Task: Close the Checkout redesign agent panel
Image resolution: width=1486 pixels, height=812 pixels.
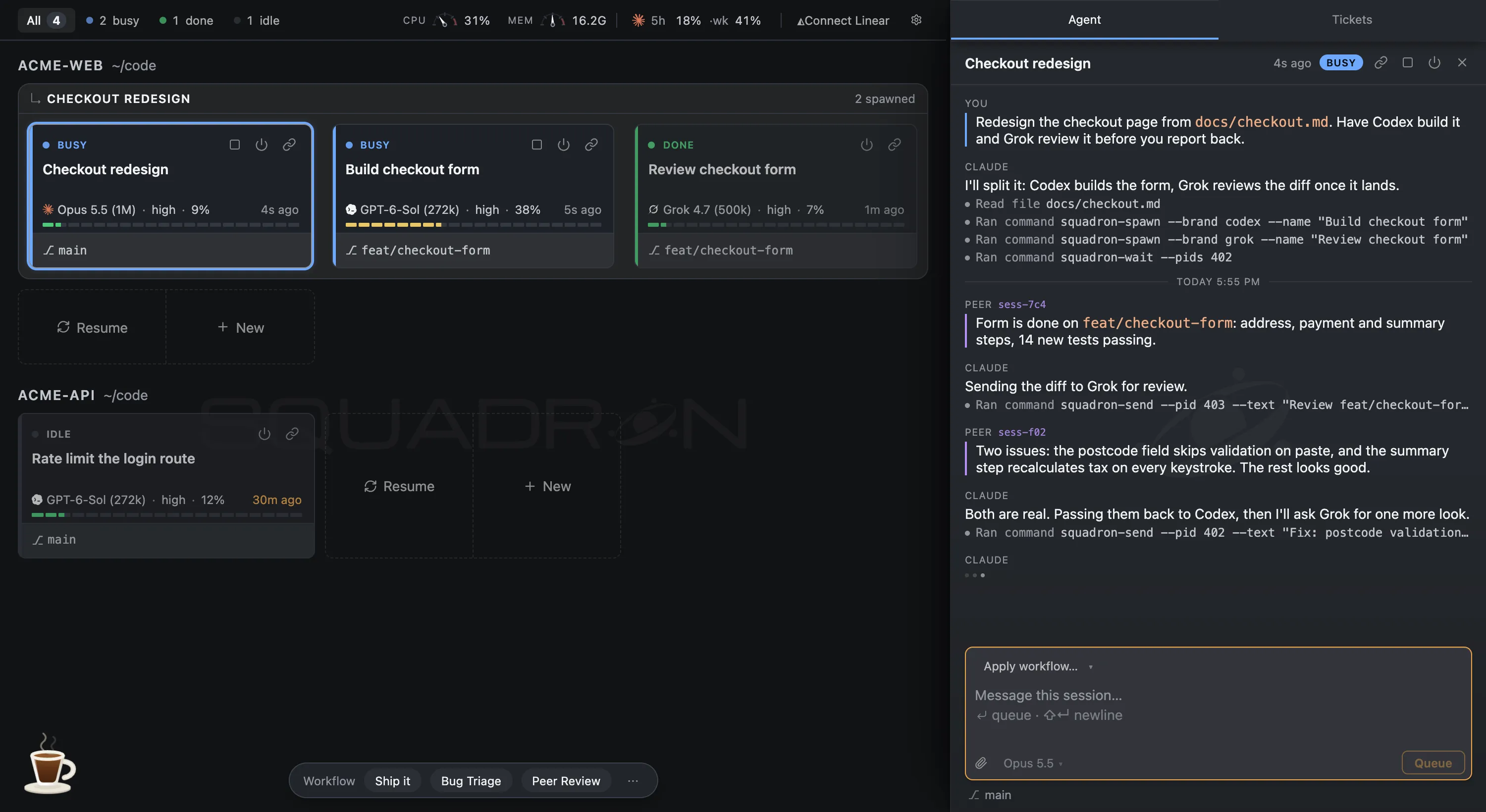Action: point(1462,63)
